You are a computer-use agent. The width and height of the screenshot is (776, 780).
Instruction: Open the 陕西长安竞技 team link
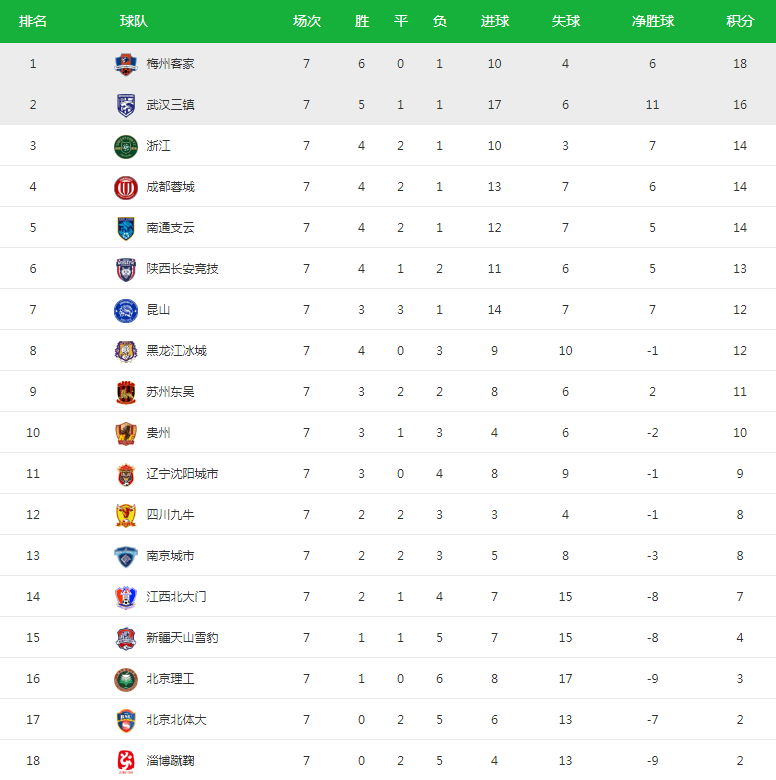pos(182,269)
